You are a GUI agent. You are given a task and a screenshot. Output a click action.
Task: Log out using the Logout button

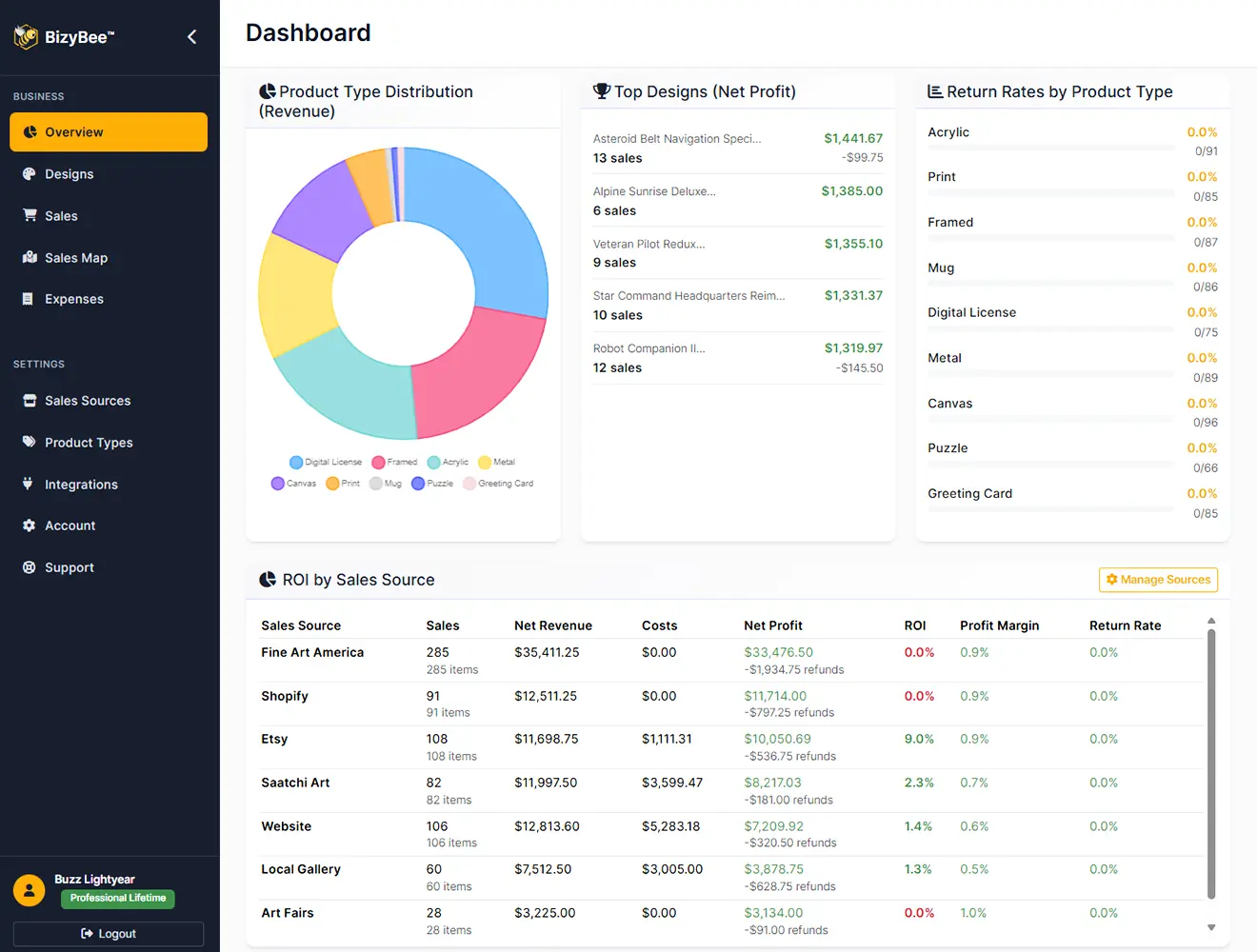click(108, 934)
